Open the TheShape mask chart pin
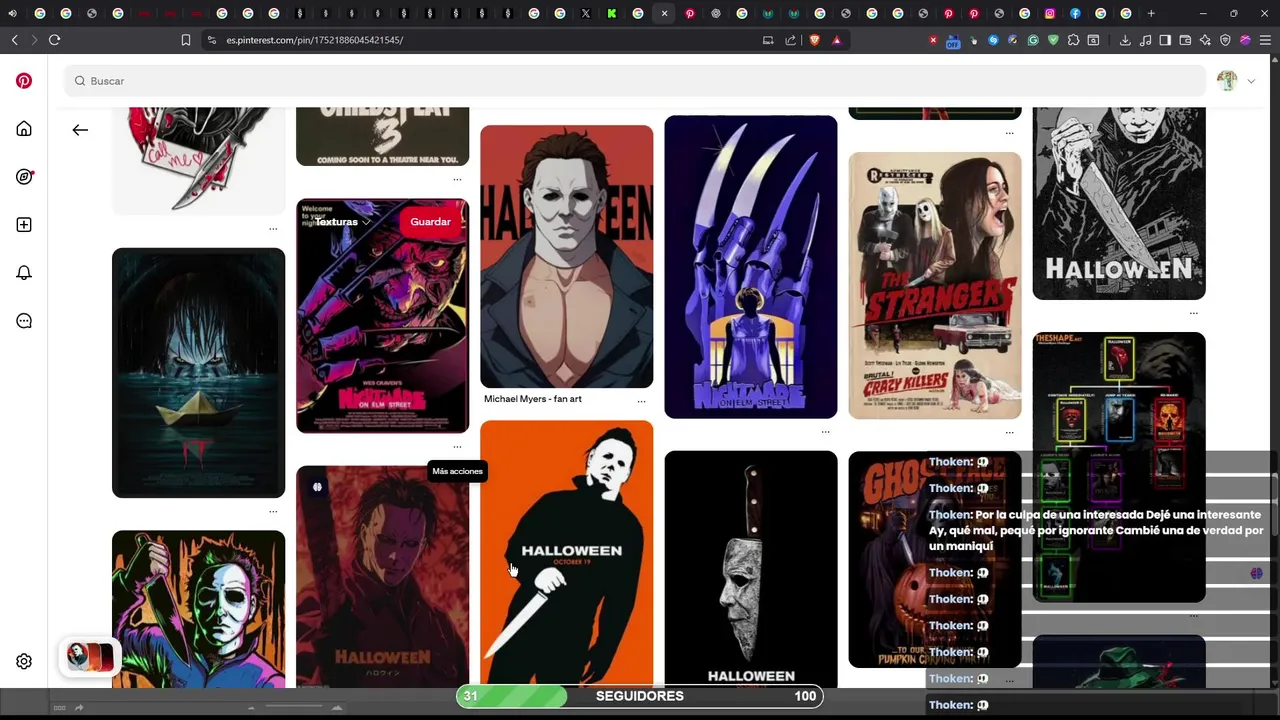The height and width of the screenshot is (720, 1280). (x=1119, y=467)
